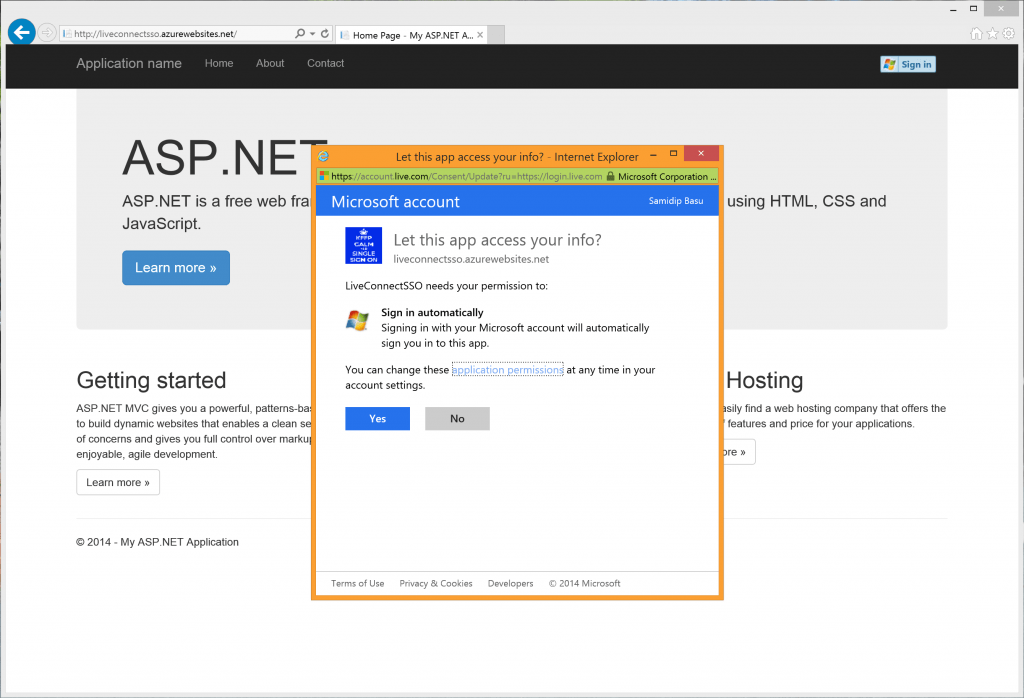Click the Keep Calm app logo
The image size is (1024, 698).
point(363,245)
